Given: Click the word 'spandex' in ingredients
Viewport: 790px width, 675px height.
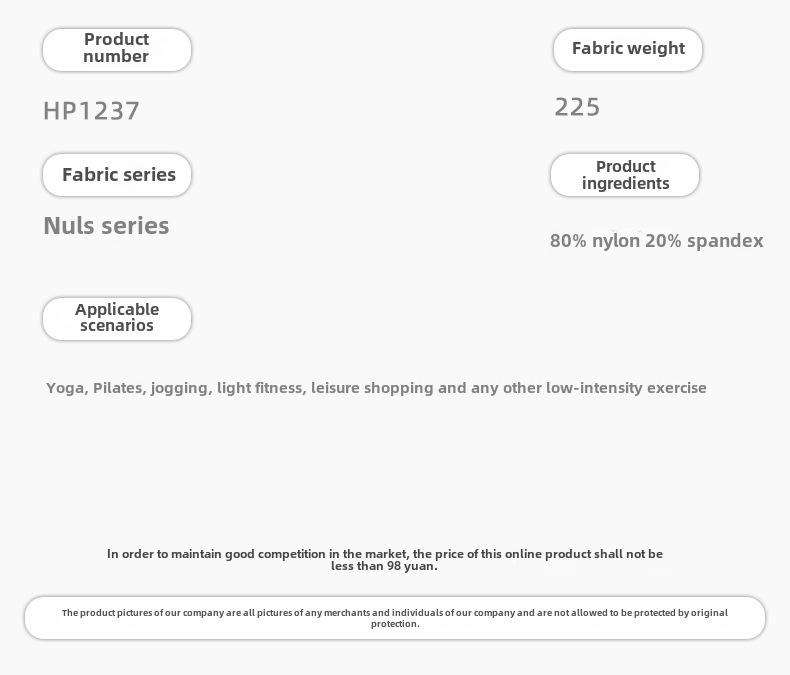Looking at the screenshot, I should click(725, 241).
